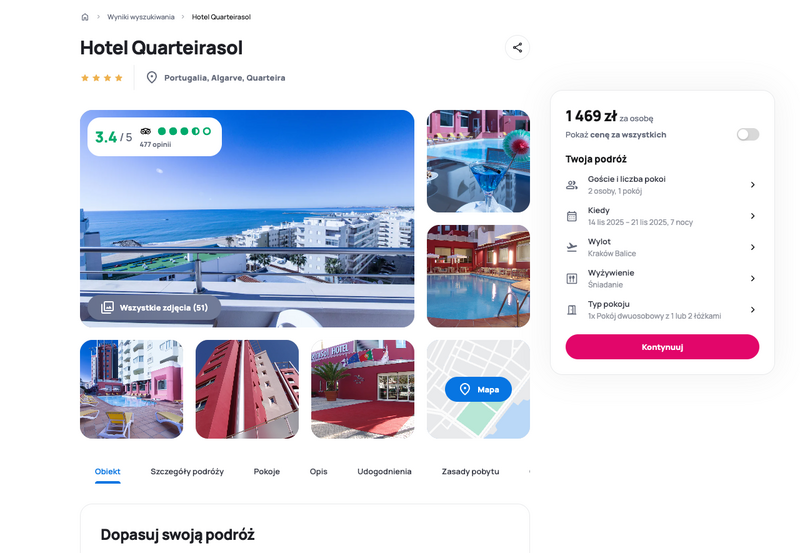
Task: Click the cutlery icon beside Wyżywienie
Action: [x=572, y=279]
